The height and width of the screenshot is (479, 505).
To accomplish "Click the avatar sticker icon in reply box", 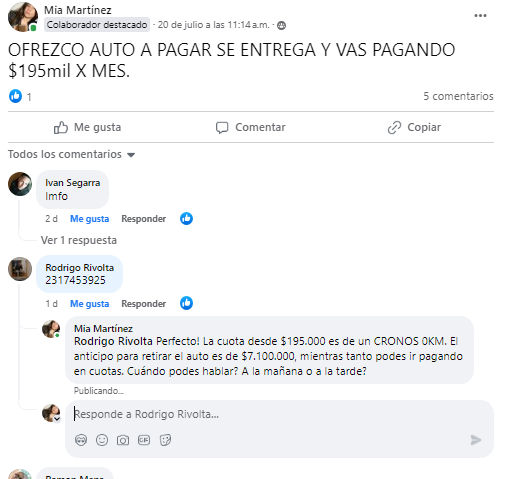I will (81, 440).
